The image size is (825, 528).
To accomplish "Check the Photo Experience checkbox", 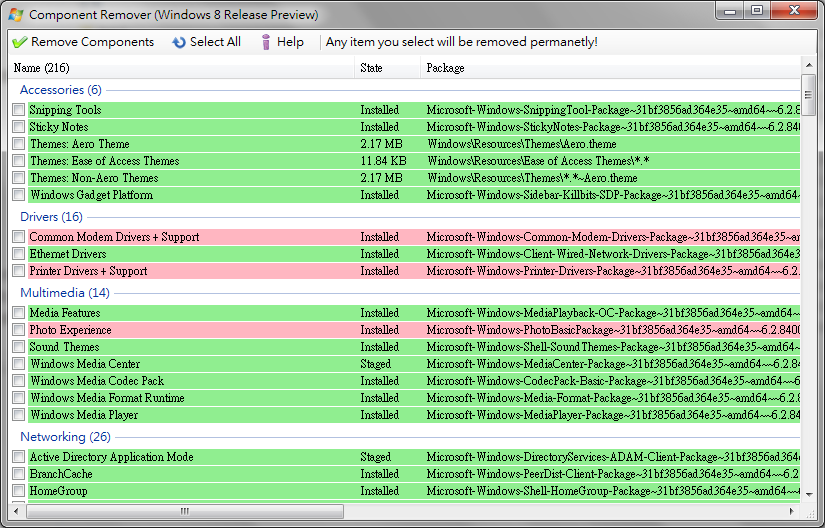I will (x=19, y=330).
